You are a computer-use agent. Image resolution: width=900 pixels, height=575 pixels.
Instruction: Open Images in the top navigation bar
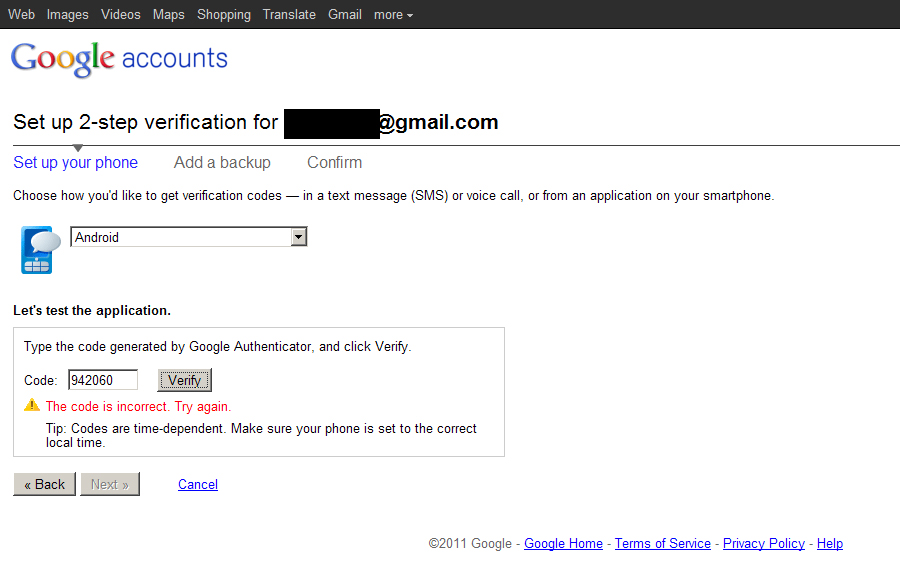(x=68, y=14)
